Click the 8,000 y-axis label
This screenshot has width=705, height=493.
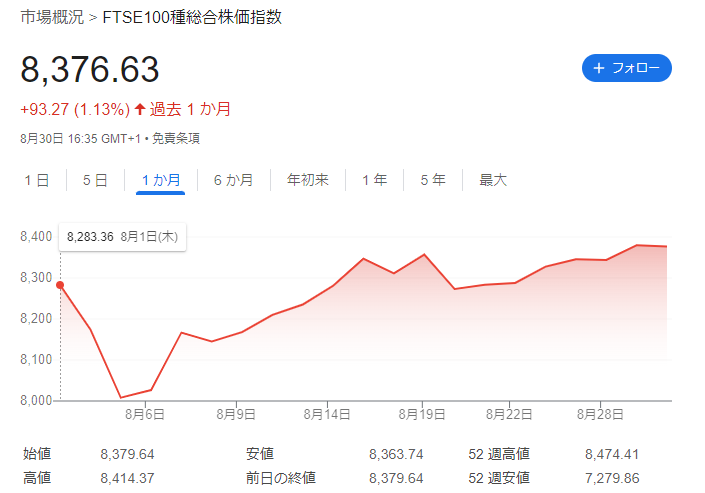pyautogui.click(x=36, y=400)
